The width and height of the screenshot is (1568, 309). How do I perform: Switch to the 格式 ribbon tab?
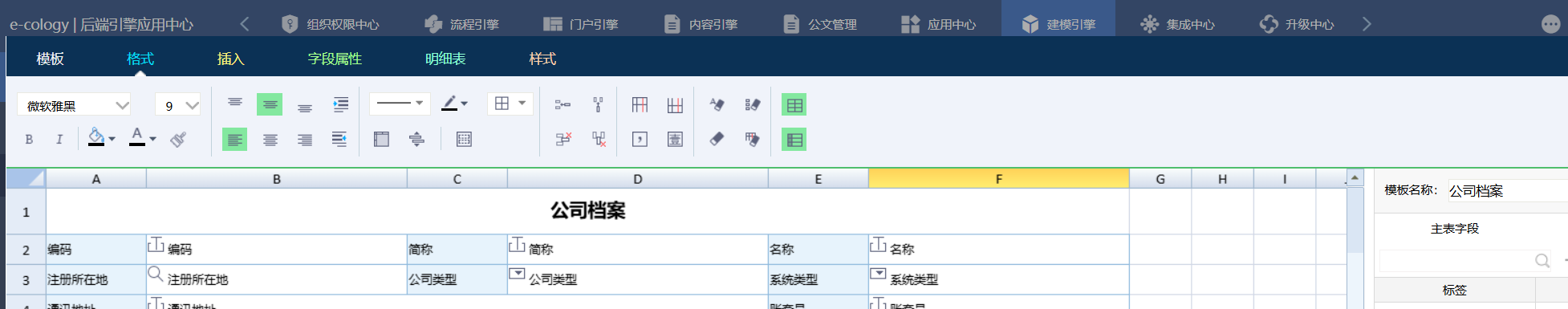coord(140,59)
